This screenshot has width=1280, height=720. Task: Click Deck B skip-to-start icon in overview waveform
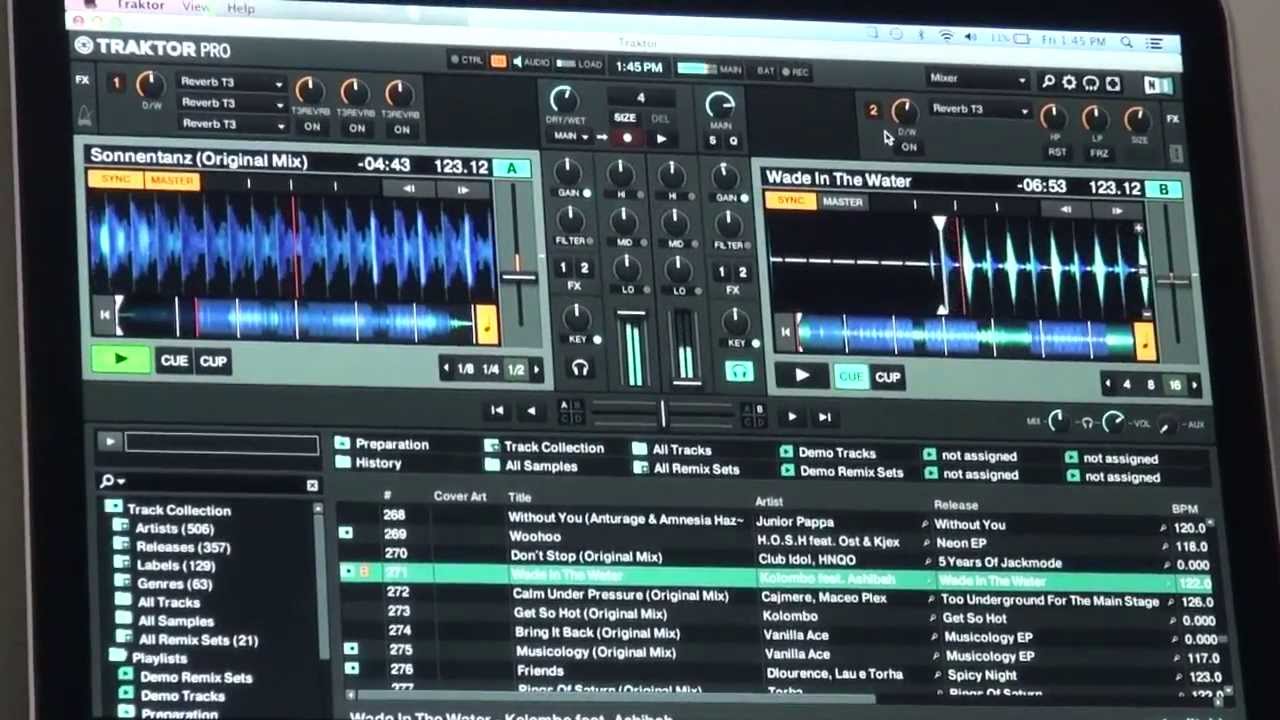[786, 332]
